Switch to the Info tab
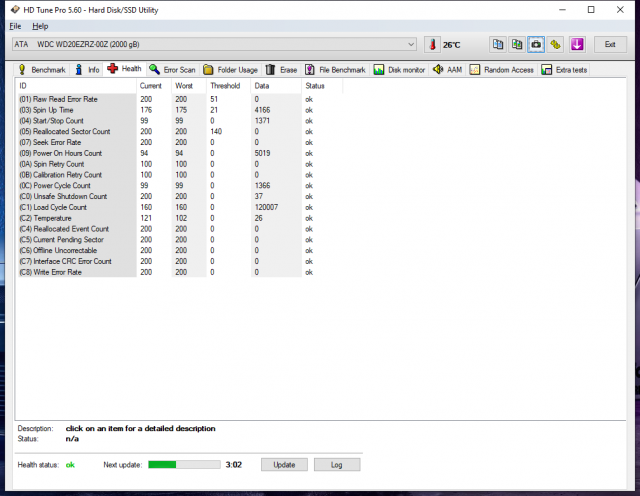Screen dimensions: 640x496 pos(87,70)
